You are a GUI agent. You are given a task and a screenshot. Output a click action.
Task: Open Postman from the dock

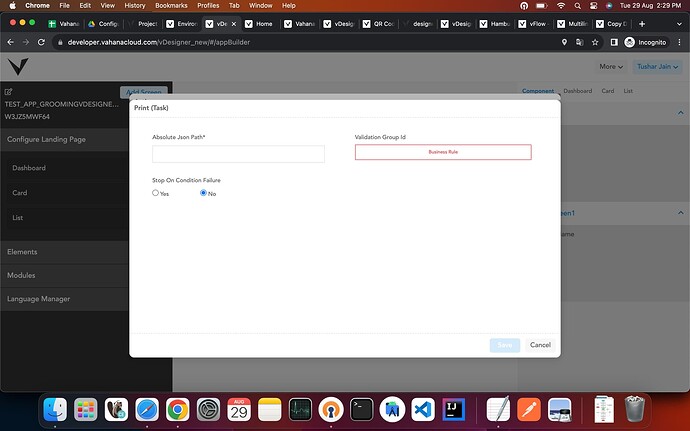click(529, 410)
